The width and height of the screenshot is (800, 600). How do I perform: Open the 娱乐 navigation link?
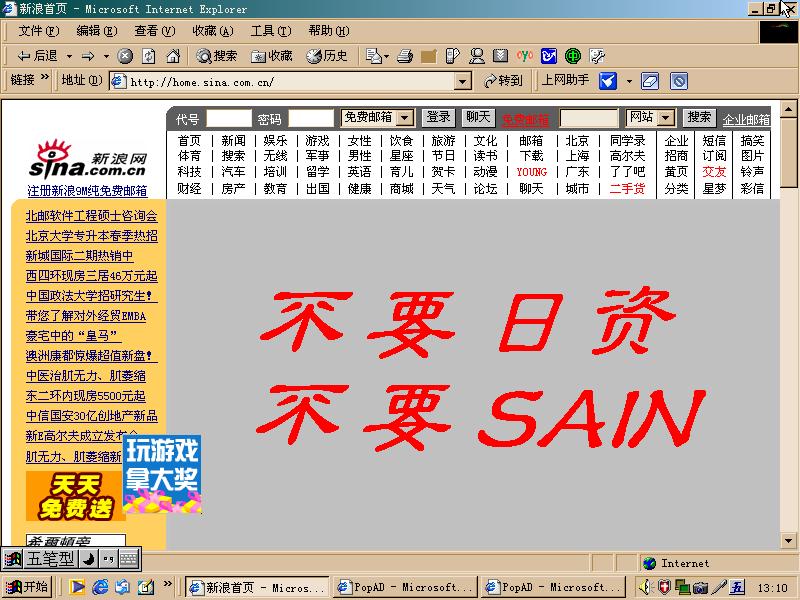pyautogui.click(x=276, y=140)
